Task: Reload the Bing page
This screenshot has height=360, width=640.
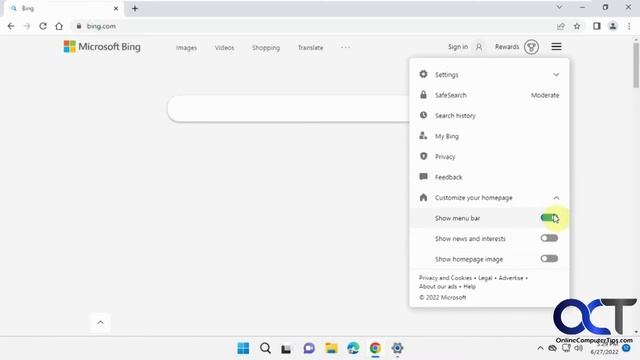Action: (43, 26)
